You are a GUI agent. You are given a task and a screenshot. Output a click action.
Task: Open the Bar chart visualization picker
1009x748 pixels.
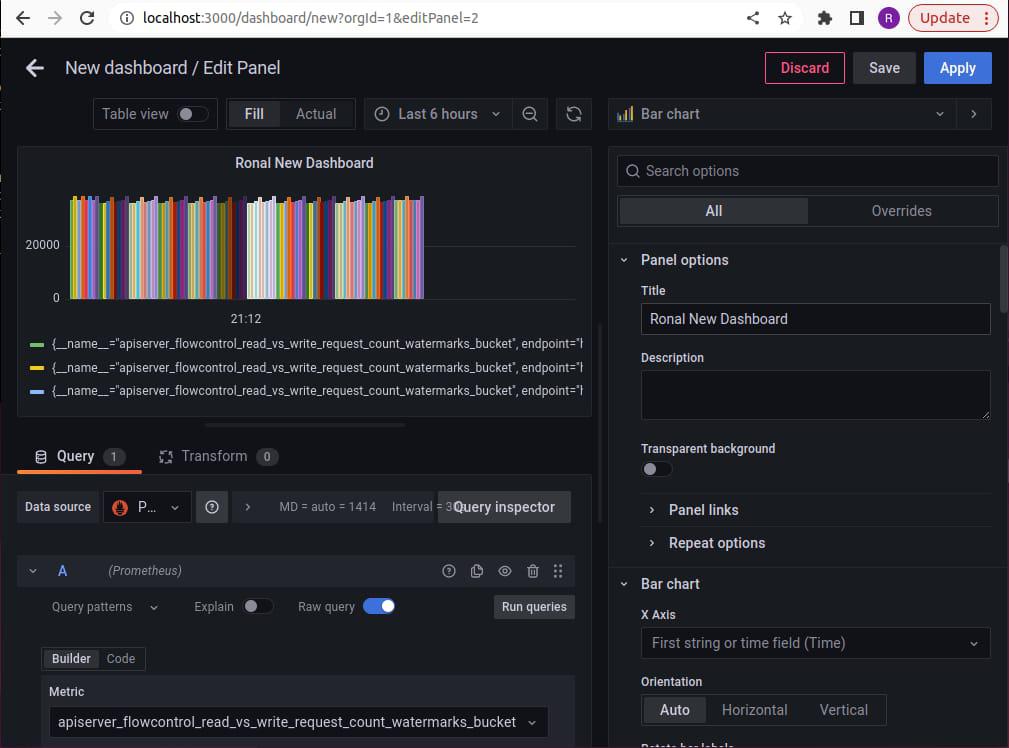782,114
